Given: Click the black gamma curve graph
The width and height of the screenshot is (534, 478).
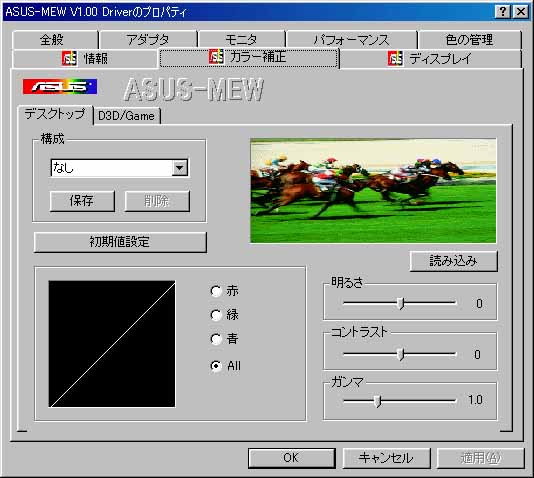Looking at the screenshot, I should pyautogui.click(x=112, y=344).
